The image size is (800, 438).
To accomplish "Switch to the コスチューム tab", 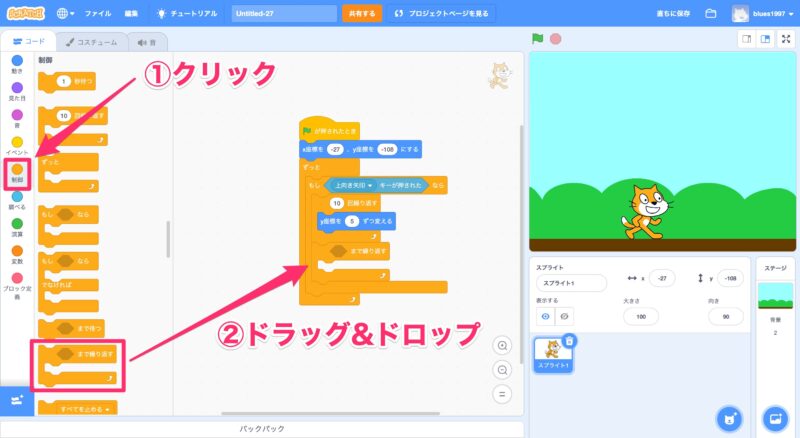I will pos(92,42).
